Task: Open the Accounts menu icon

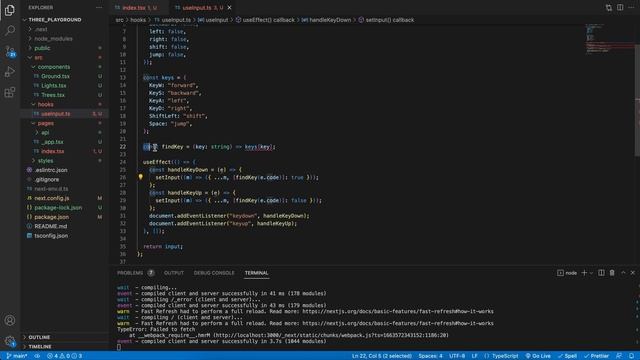Action: click(10, 320)
